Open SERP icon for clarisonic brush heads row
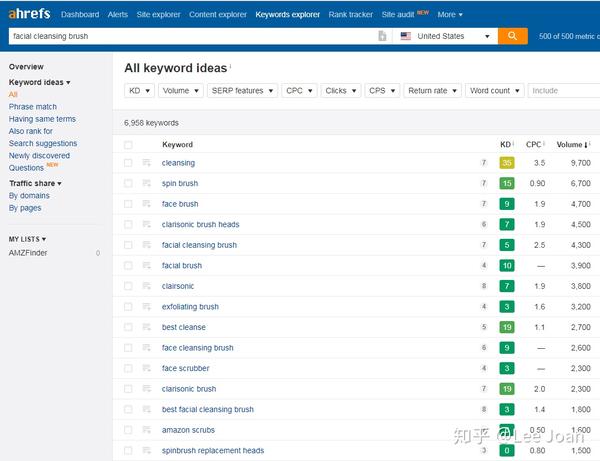Screen dimensions: 600x461 147,224
